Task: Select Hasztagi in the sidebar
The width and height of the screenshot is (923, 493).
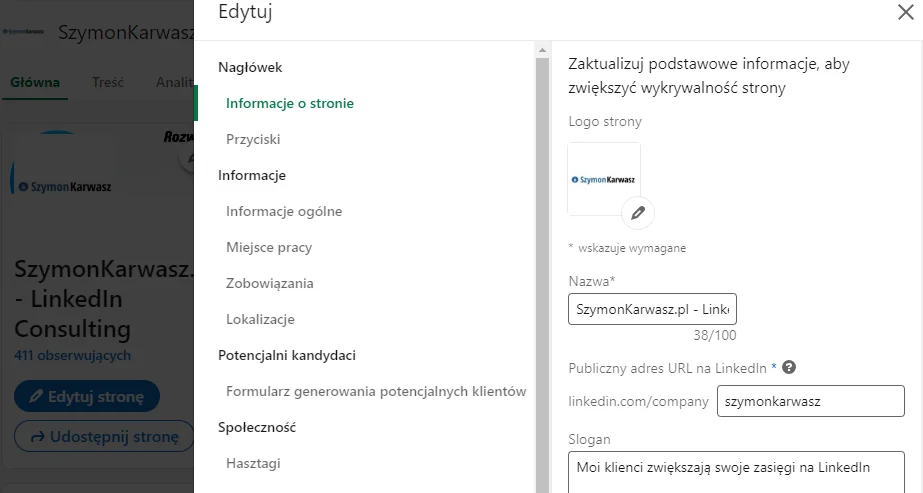Action: tap(253, 464)
